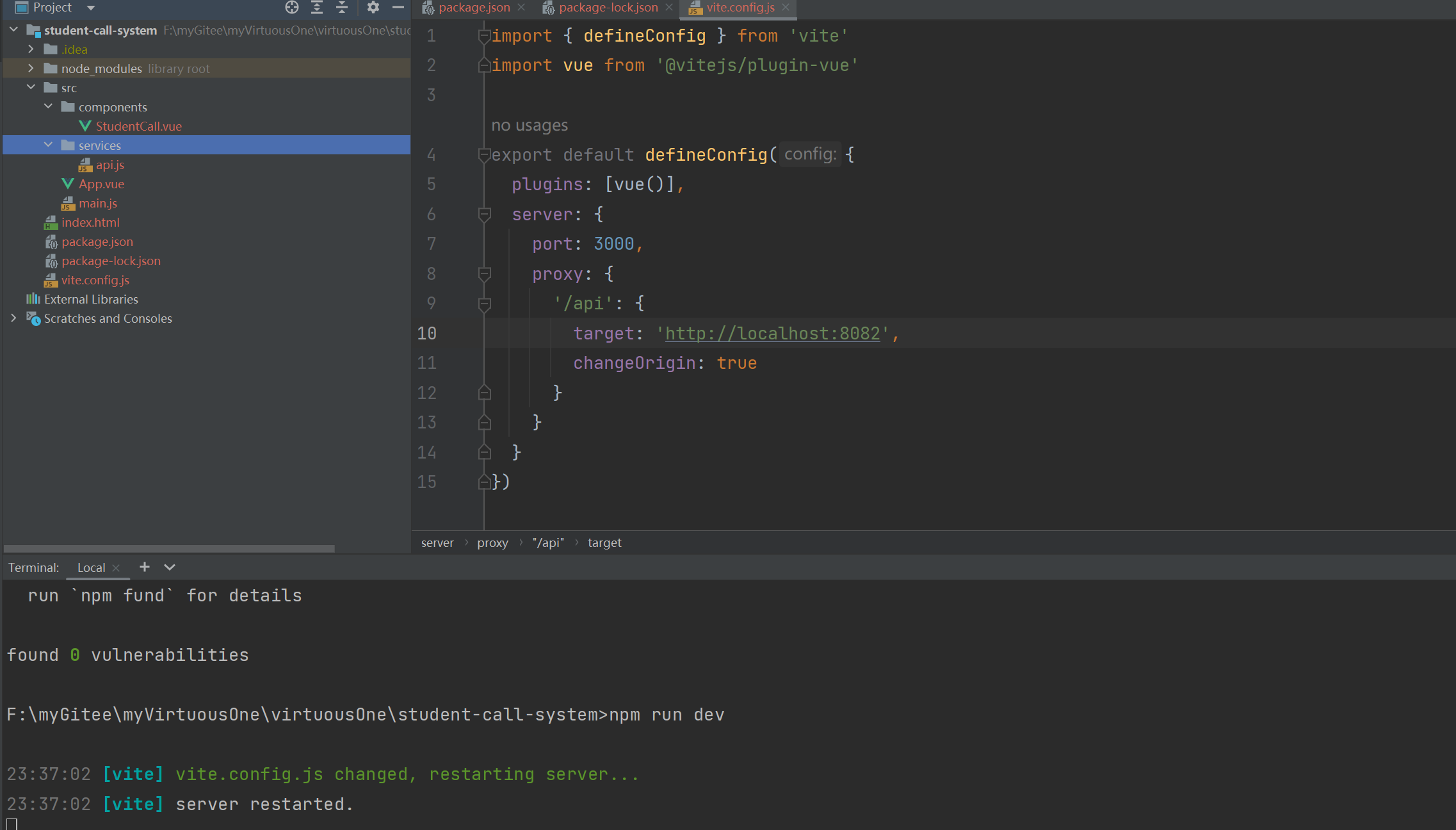Image resolution: width=1456 pixels, height=830 pixels.
Task: Select vite.config.js in project tree
Action: tap(95, 280)
